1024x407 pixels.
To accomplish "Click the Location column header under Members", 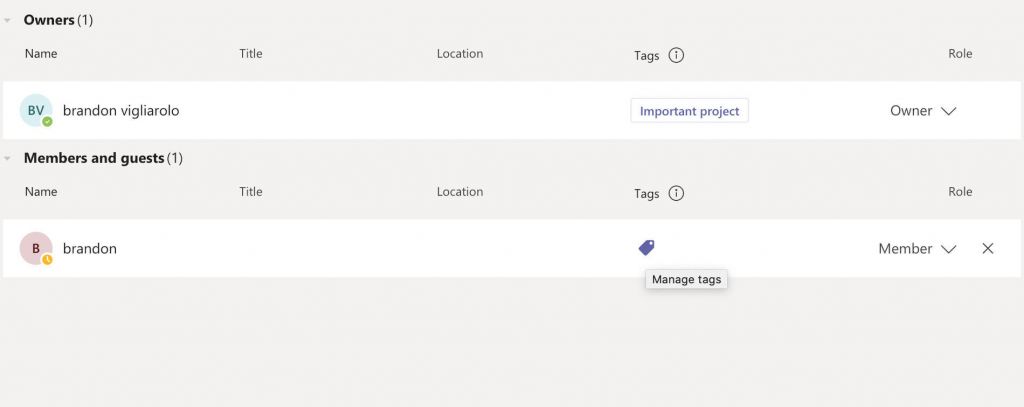I will pyautogui.click(x=460, y=192).
